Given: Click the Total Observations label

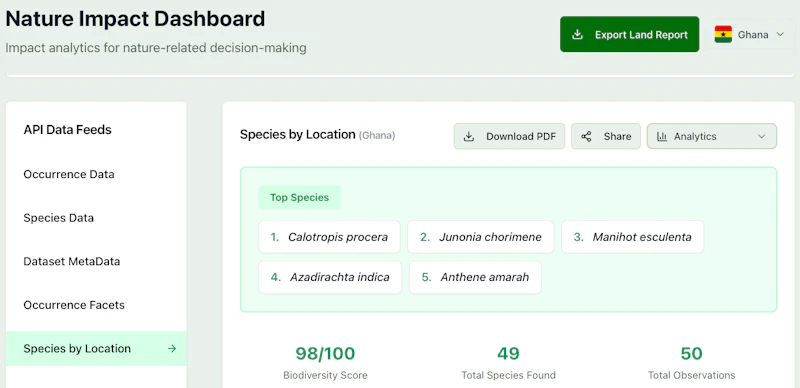Looking at the screenshot, I should coord(691,375).
